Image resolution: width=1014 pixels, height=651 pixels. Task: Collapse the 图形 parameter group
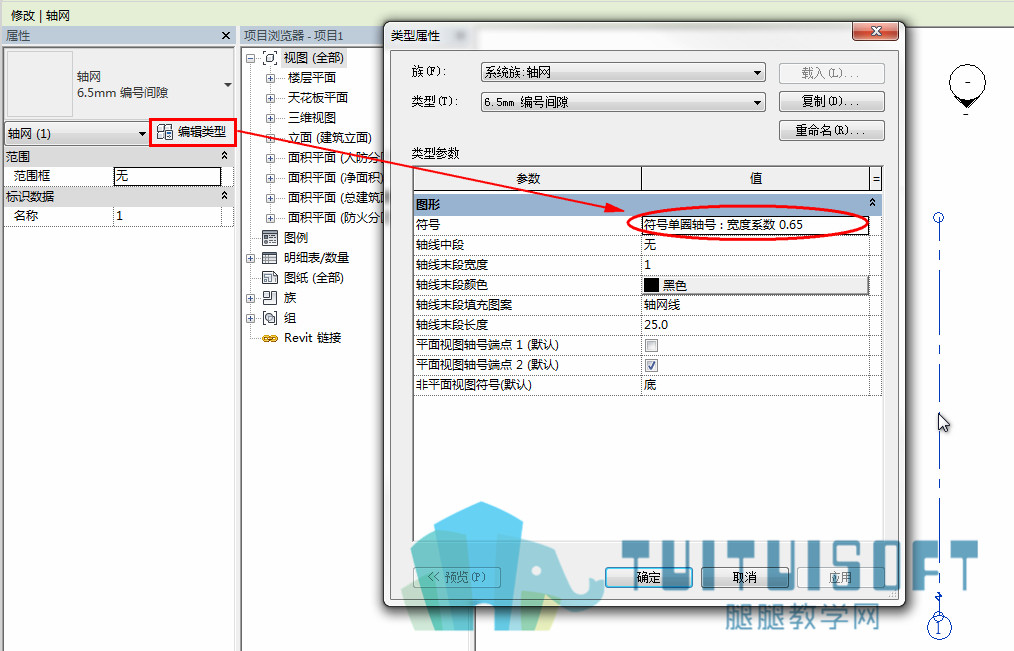tap(872, 203)
